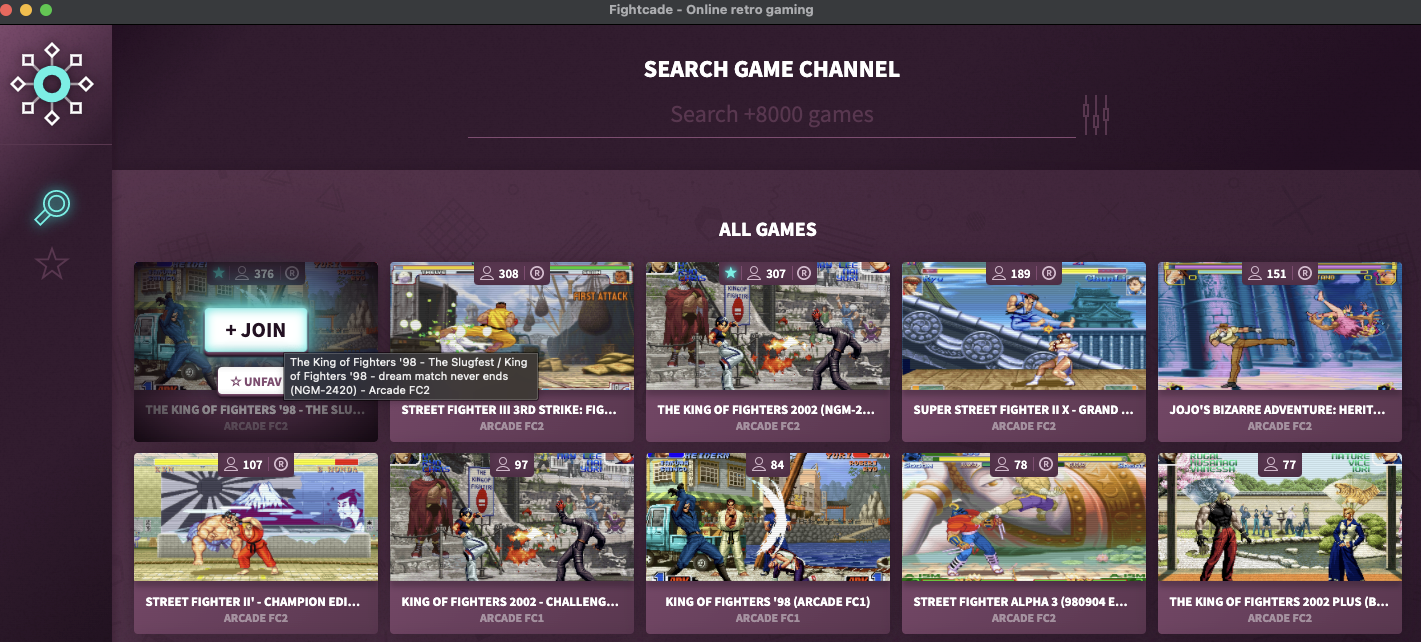
Task: Click the ranked R badge beside 107 players
Action: point(281,464)
